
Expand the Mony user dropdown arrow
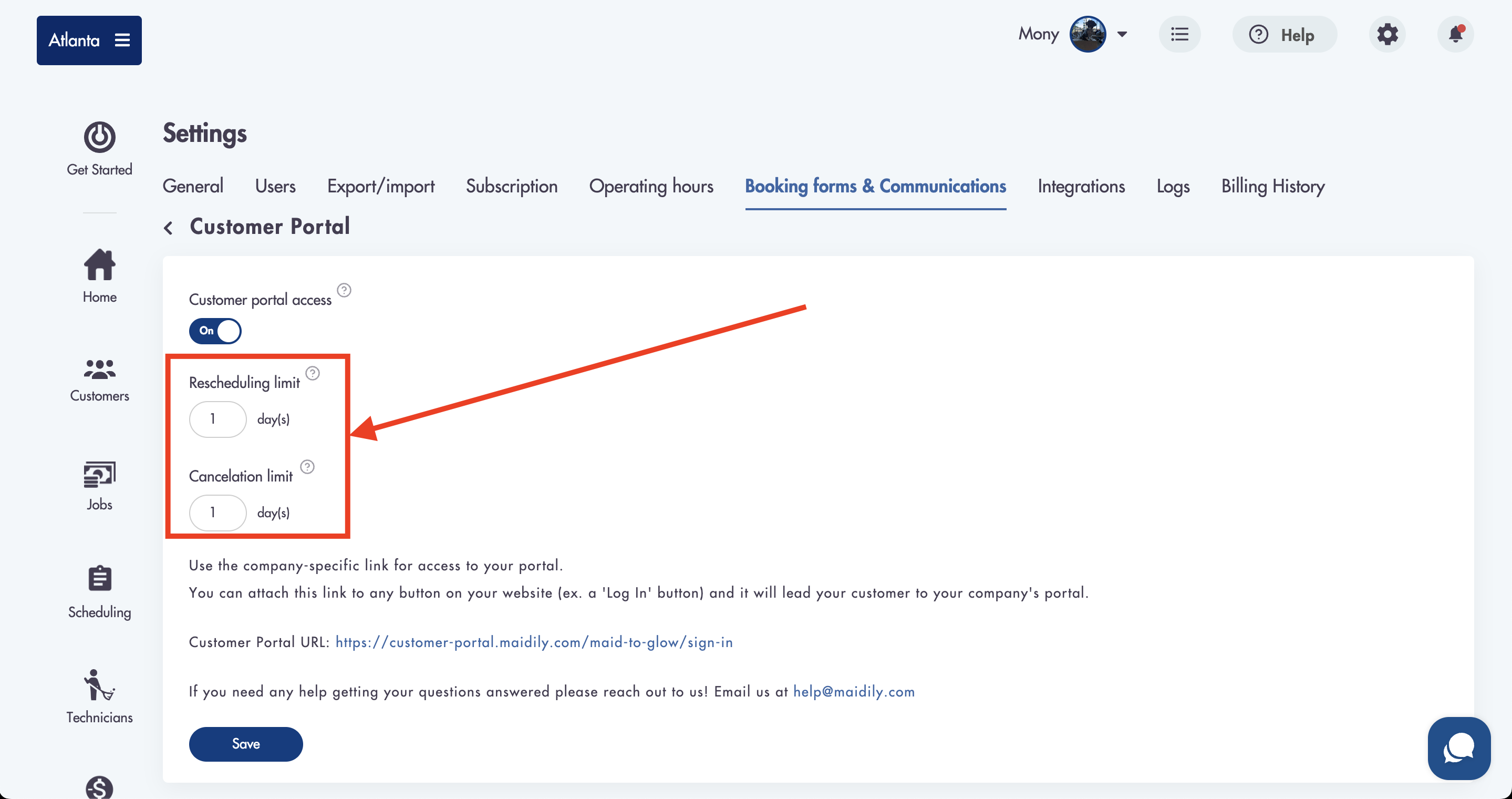[x=1122, y=34]
